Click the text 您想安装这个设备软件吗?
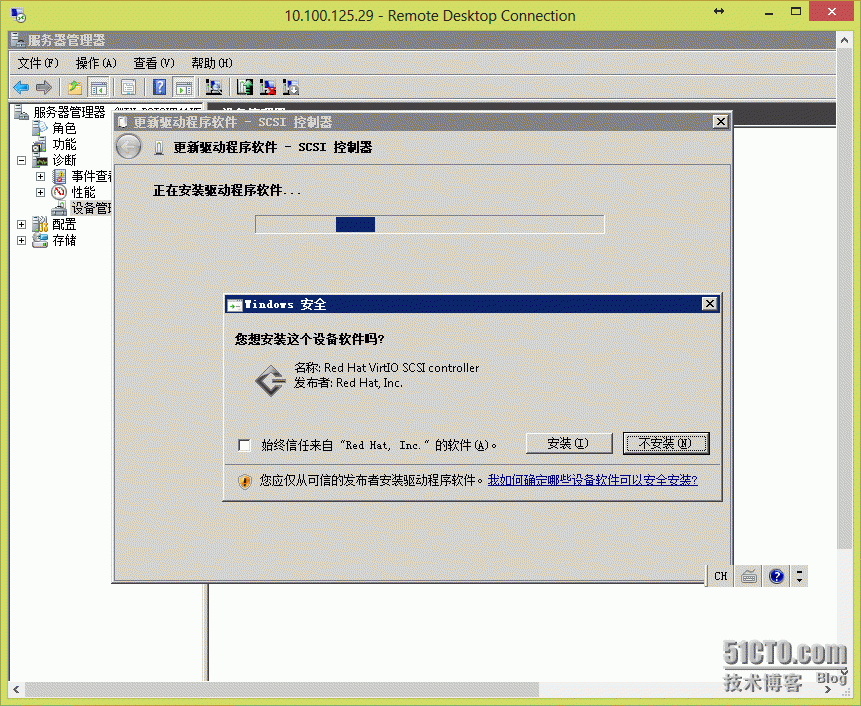This screenshot has width=861, height=706. [x=309, y=339]
